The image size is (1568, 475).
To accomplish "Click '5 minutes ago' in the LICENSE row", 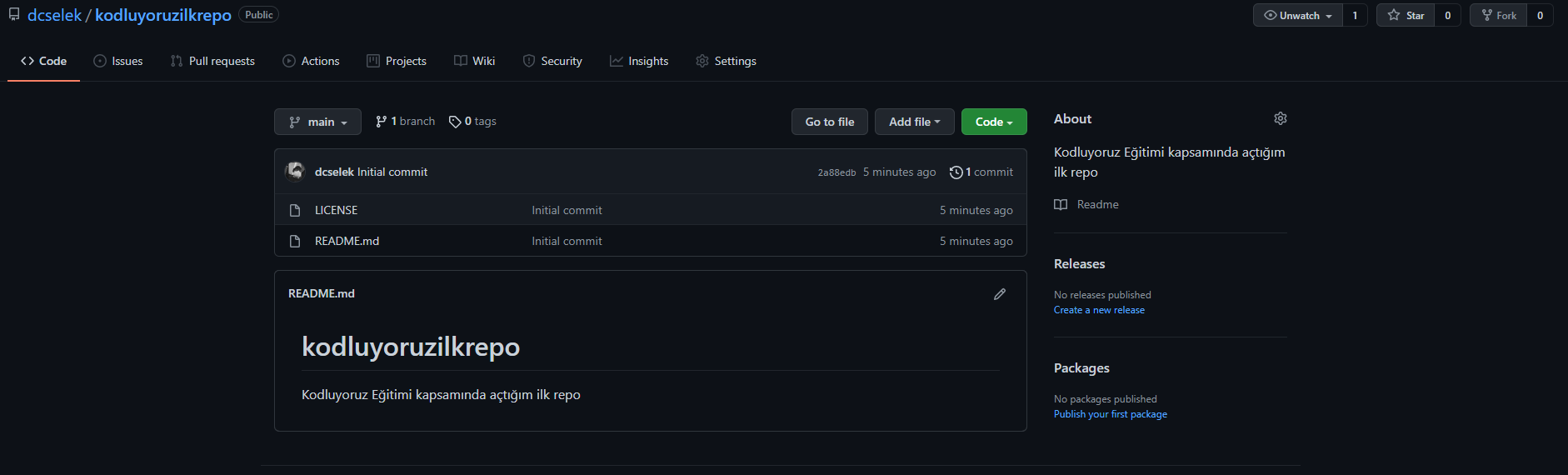I will 976,210.
